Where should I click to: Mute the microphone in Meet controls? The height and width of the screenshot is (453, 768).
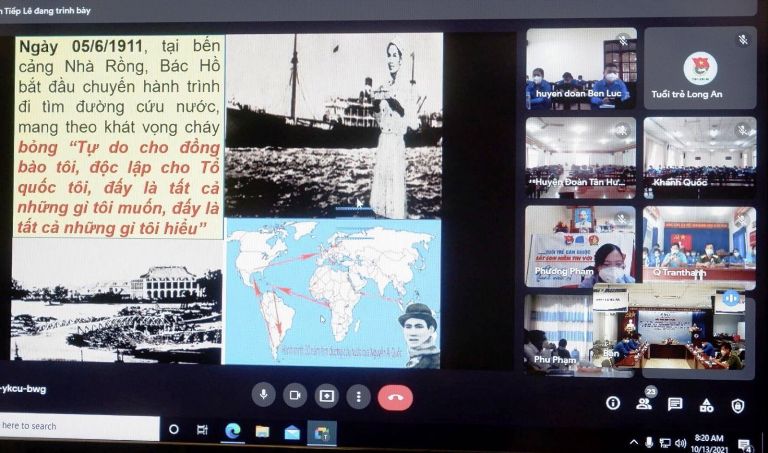[x=263, y=395]
